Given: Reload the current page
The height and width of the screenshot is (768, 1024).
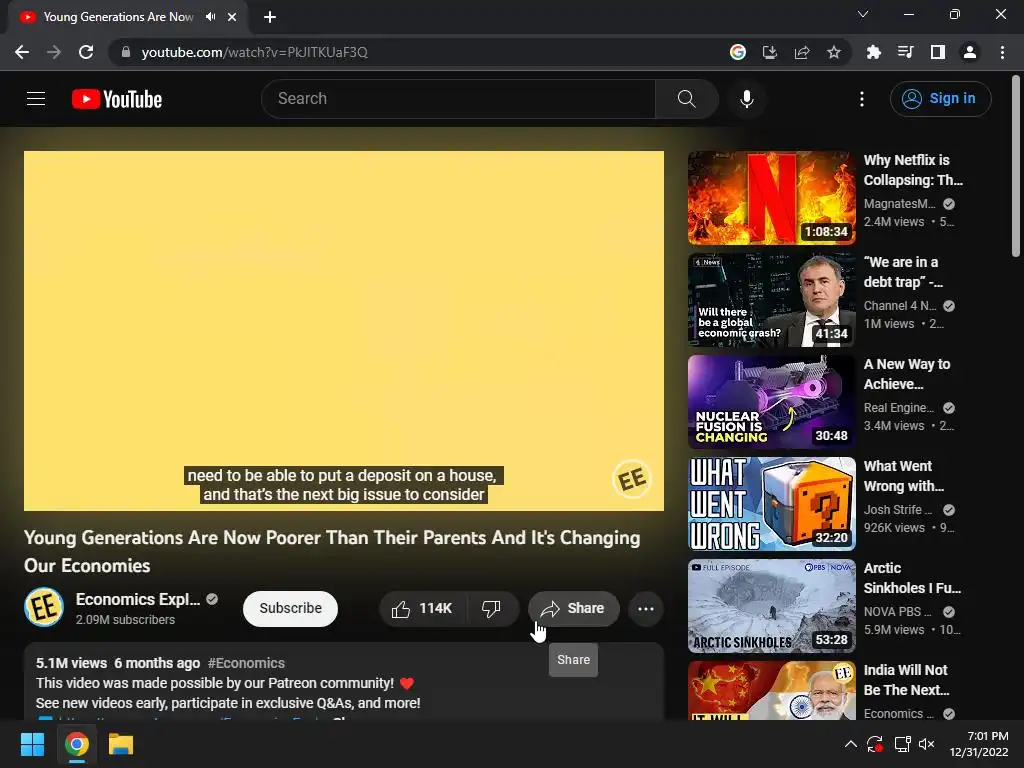Looking at the screenshot, I should click(86, 52).
